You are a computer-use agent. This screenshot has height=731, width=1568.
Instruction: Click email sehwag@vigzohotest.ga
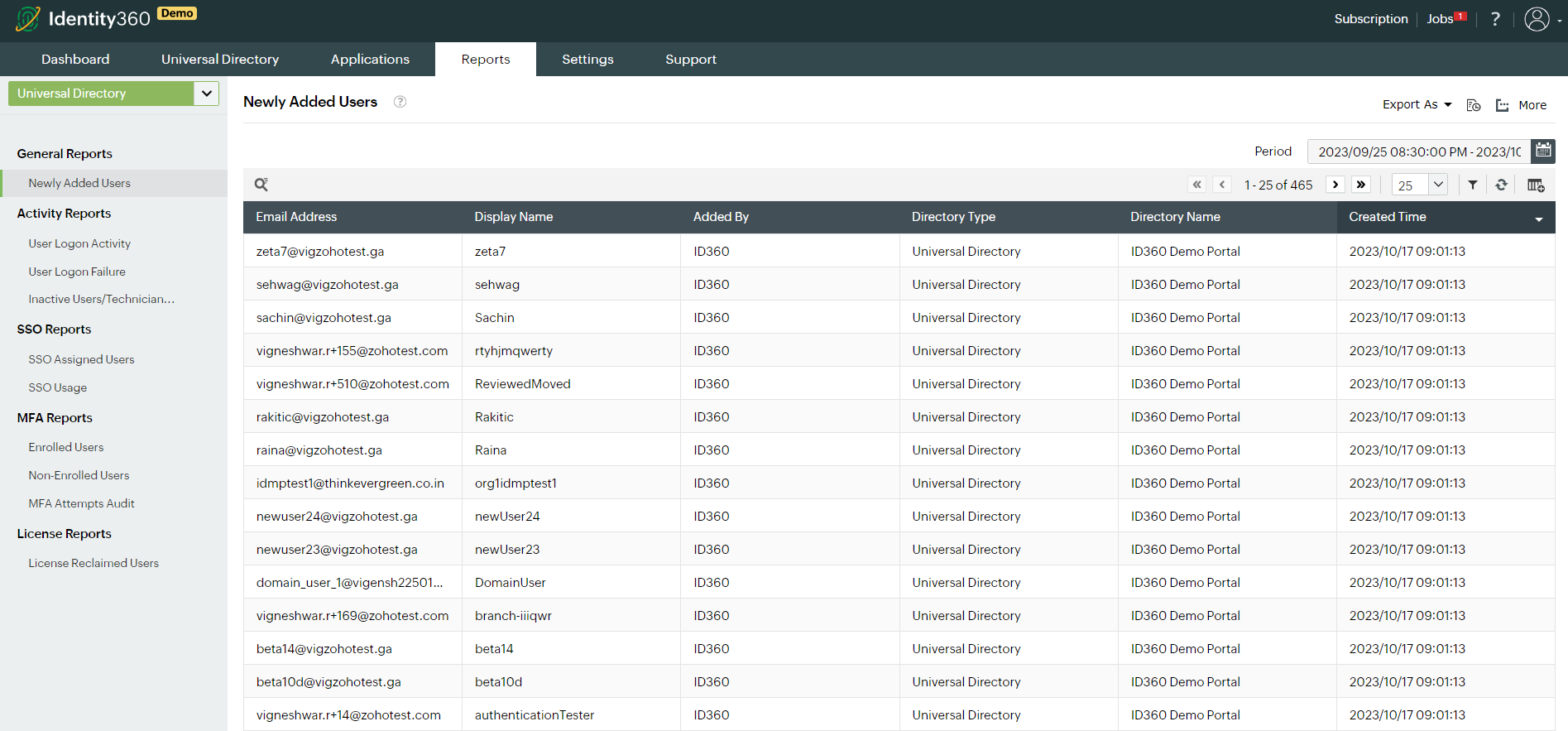328,285
